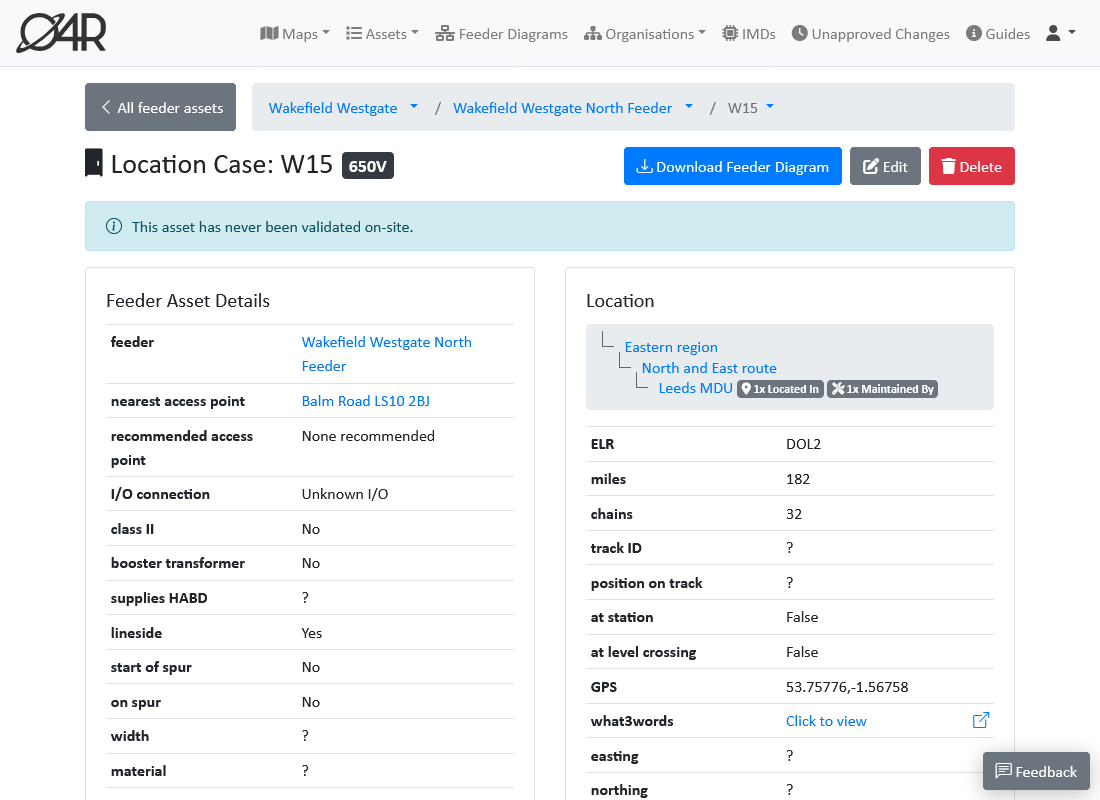Go to Feeder Diagrams
The image size is (1100, 800).
point(501,34)
